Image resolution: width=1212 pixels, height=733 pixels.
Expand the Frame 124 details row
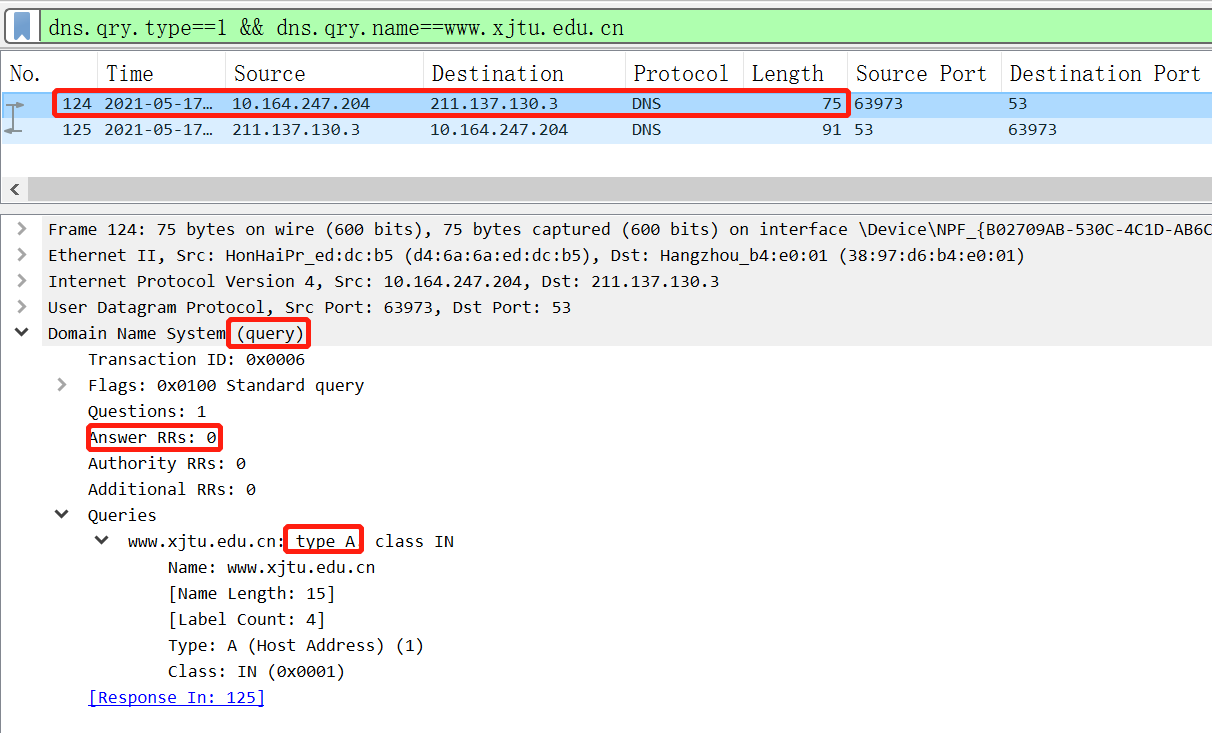click(22, 229)
